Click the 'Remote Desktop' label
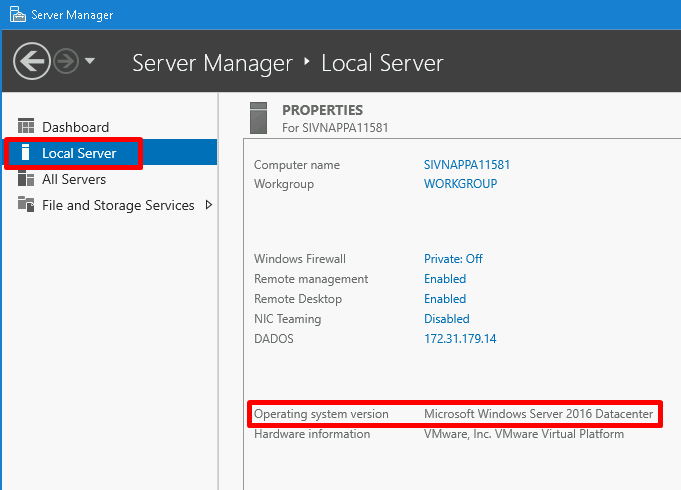681x490 pixels. click(x=298, y=299)
